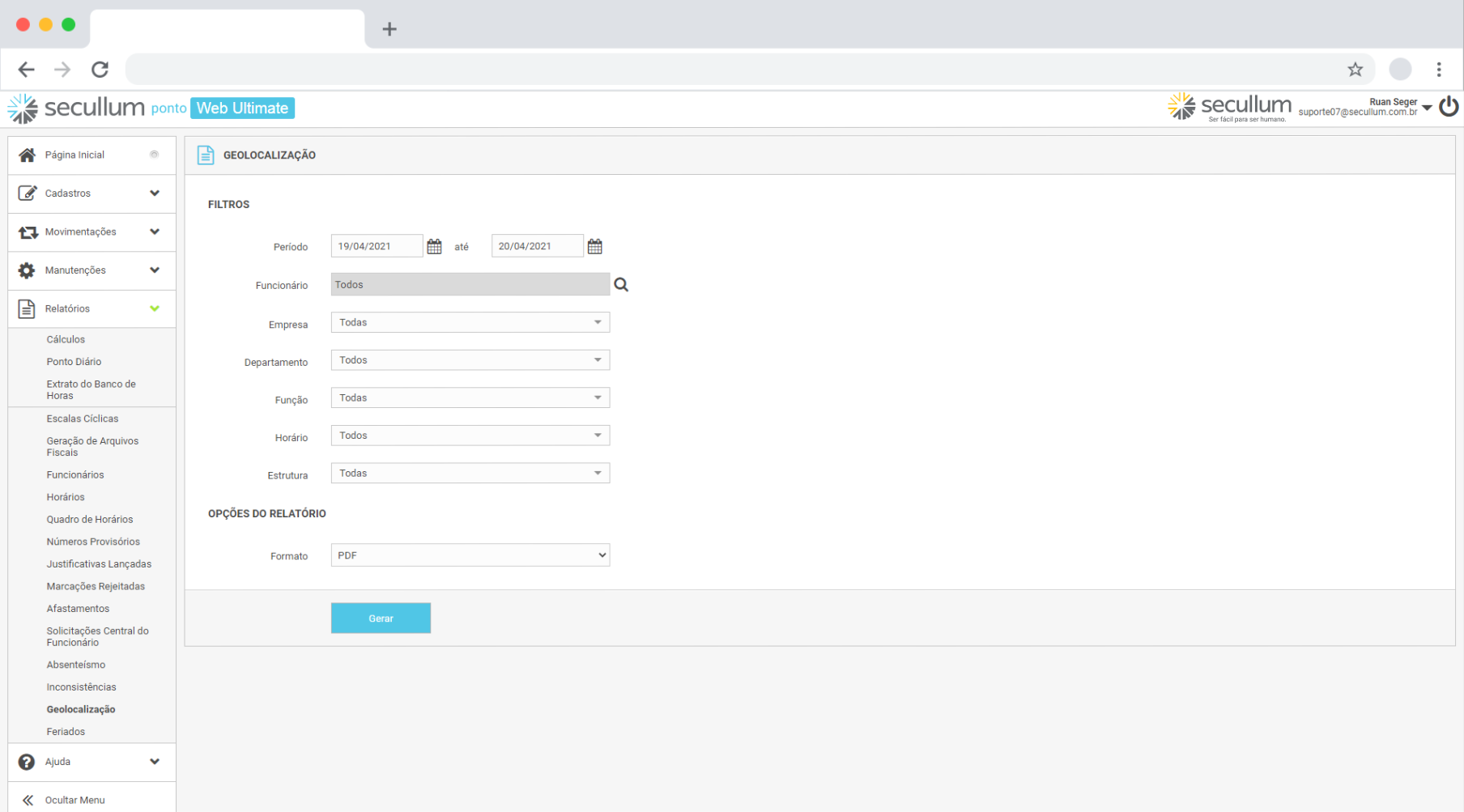Open the Ponto Diário report

74,362
